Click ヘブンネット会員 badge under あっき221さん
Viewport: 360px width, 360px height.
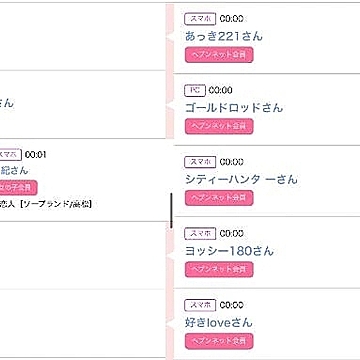pos(219,55)
